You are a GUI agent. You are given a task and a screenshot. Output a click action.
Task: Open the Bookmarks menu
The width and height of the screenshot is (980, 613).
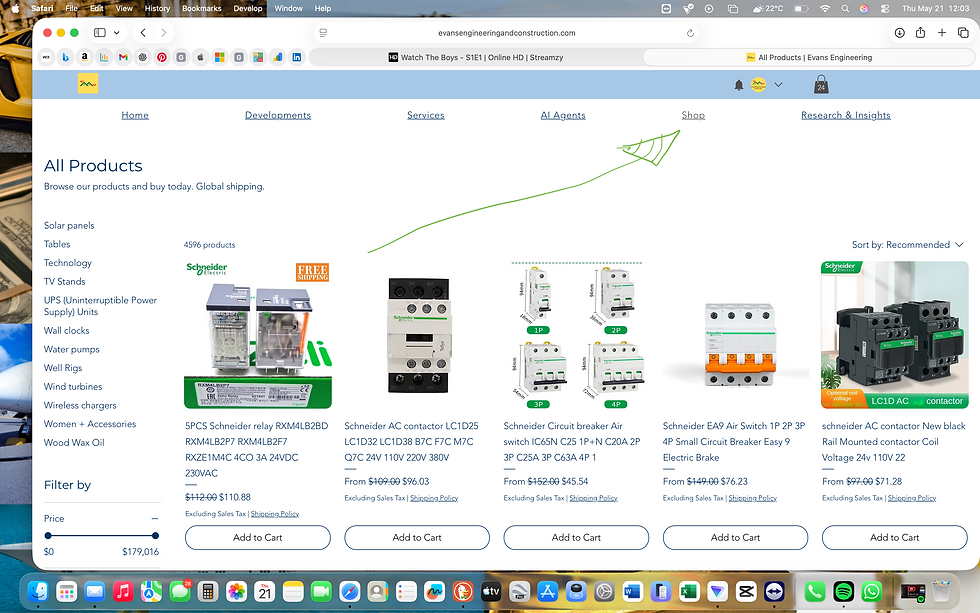pyautogui.click(x=201, y=9)
